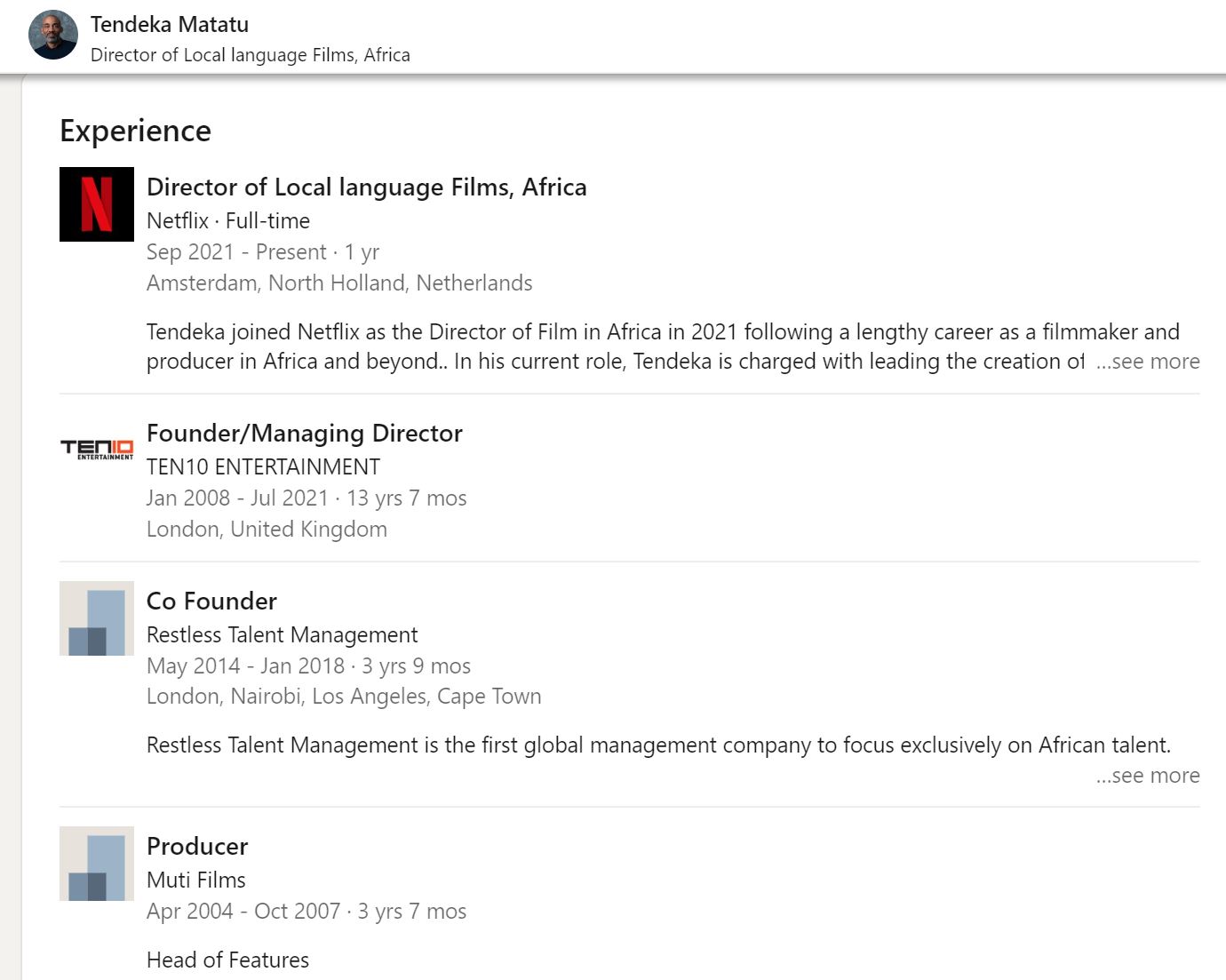This screenshot has width=1226, height=980.
Task: Select the Co Founder position title
Action: [211, 602]
